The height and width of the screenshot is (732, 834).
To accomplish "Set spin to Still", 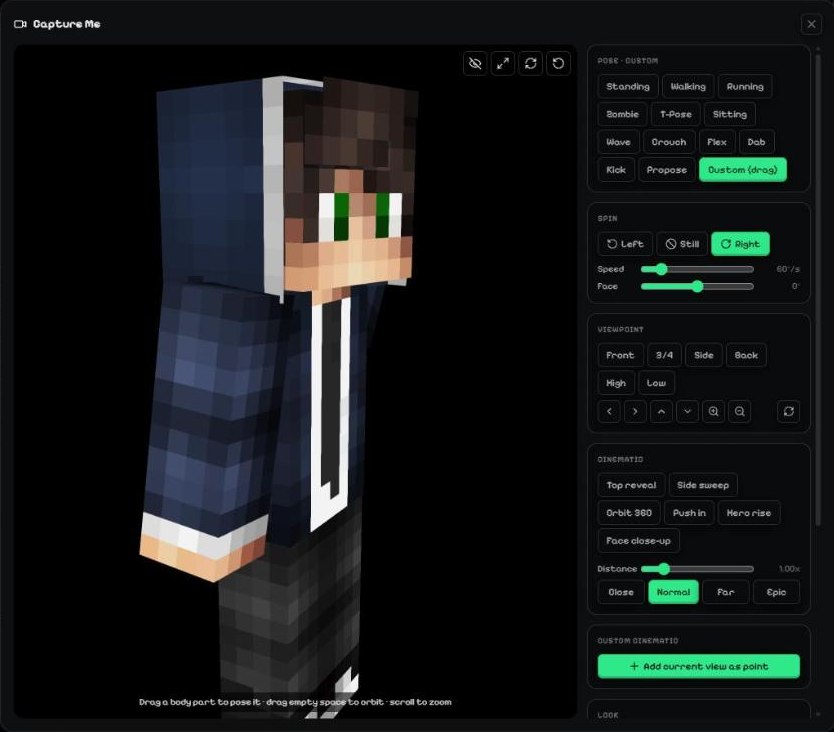I will 682,244.
